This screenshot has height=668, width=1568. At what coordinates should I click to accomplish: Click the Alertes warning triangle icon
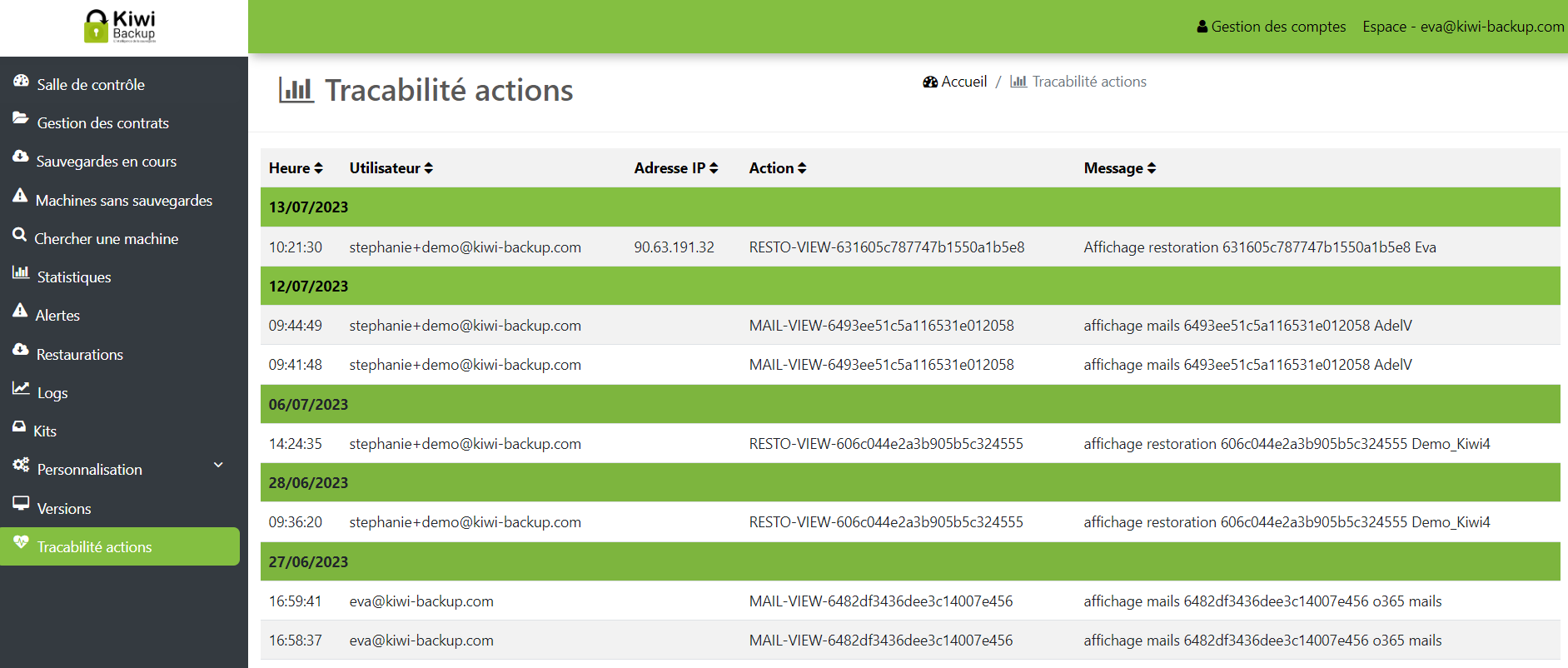20,312
